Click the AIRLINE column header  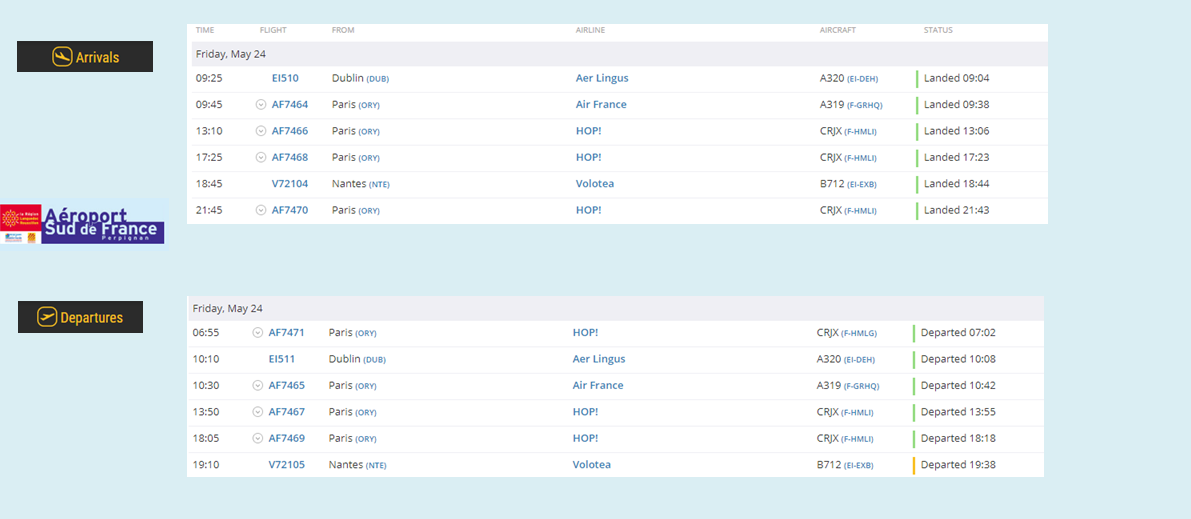click(590, 30)
